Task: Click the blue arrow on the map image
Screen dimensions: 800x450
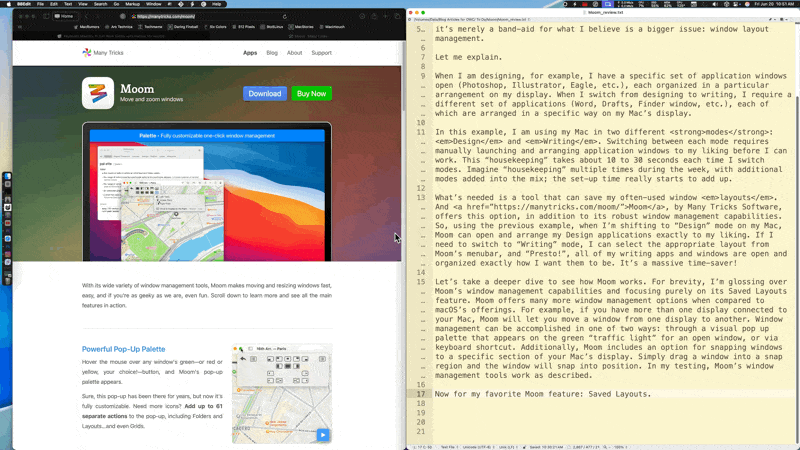Action: pyautogui.click(x=322, y=435)
